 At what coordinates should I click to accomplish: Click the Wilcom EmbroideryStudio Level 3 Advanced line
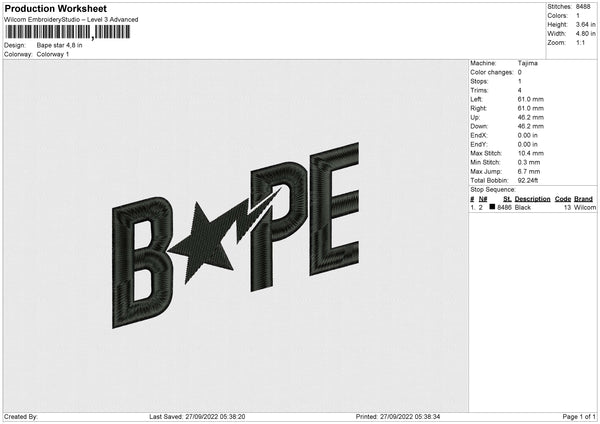click(71, 20)
